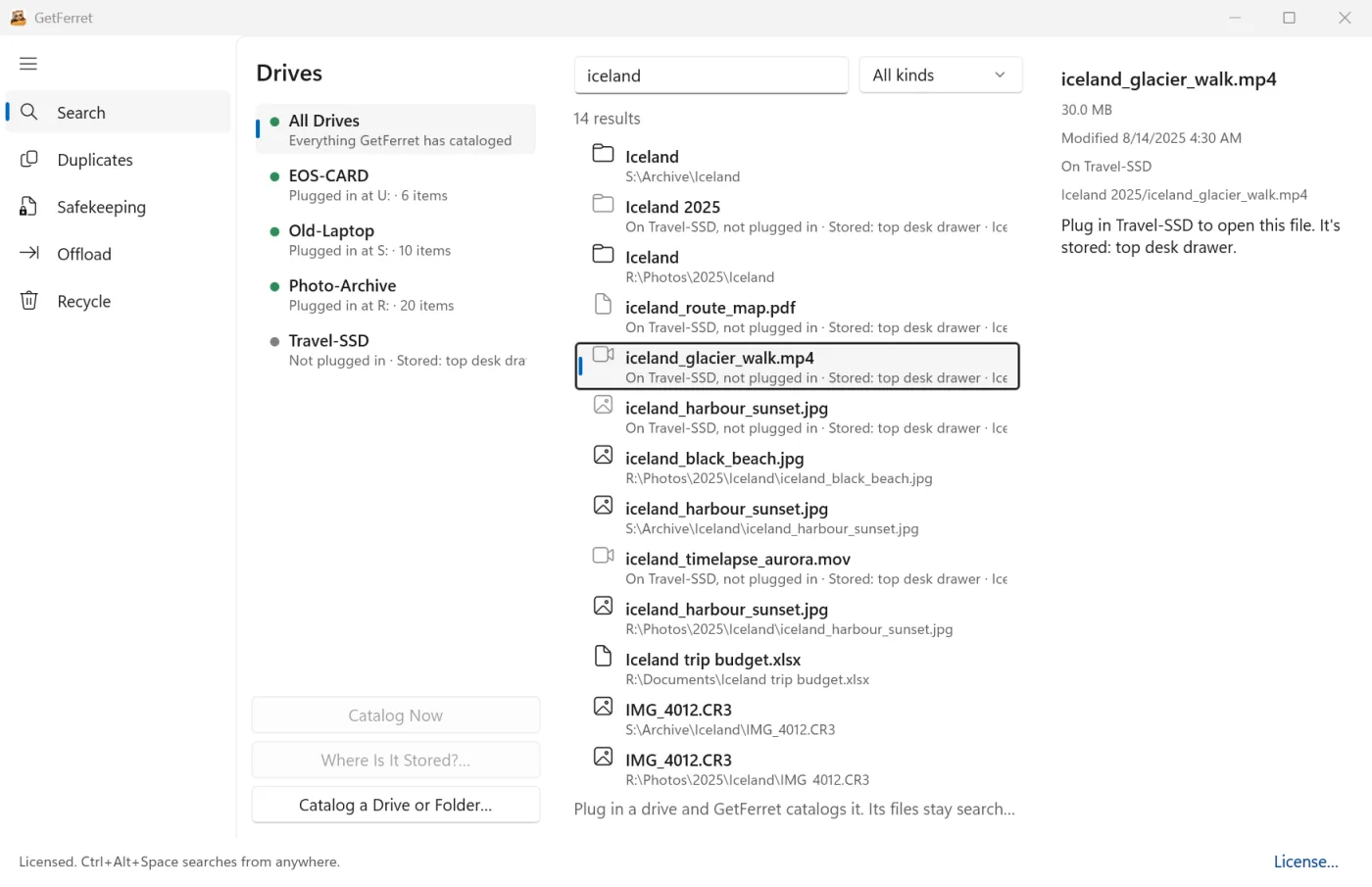Select the EOS-CARD drive
The height and width of the screenshot is (887, 1372).
[x=396, y=185]
